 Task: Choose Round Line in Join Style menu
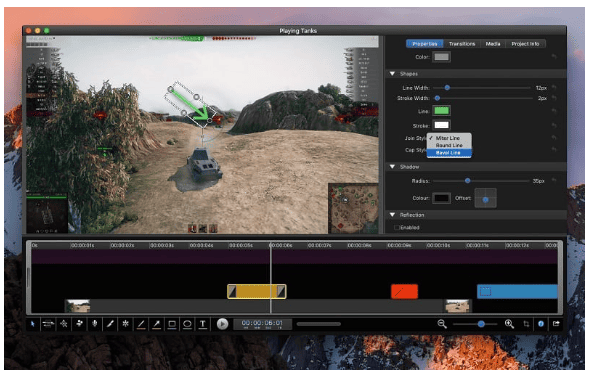click(449, 145)
